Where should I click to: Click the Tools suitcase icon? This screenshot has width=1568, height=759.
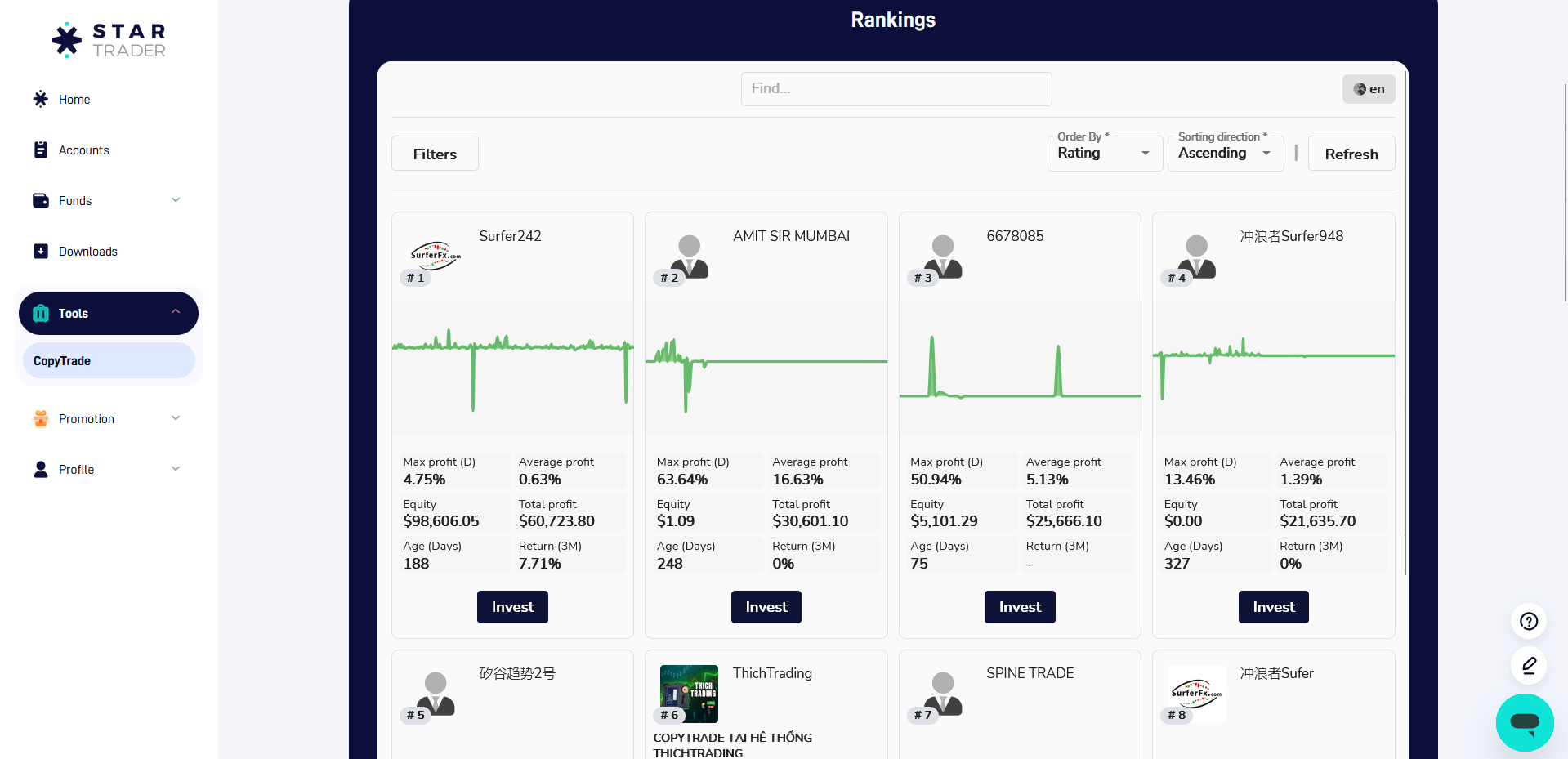(x=40, y=313)
